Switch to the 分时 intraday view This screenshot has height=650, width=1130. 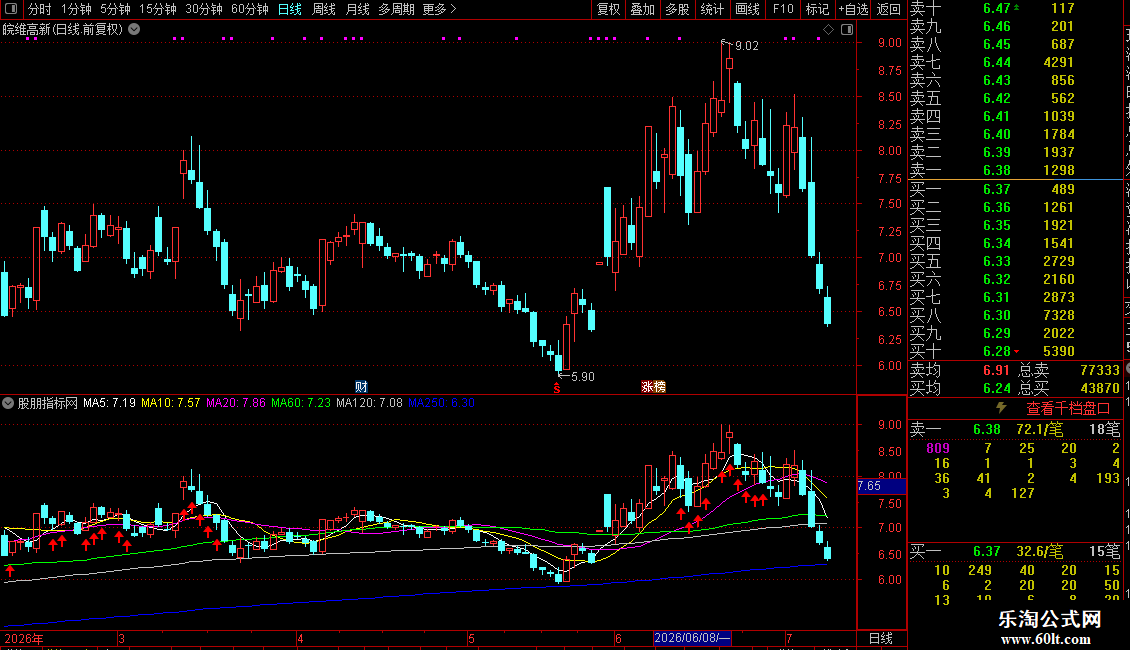[x=40, y=9]
